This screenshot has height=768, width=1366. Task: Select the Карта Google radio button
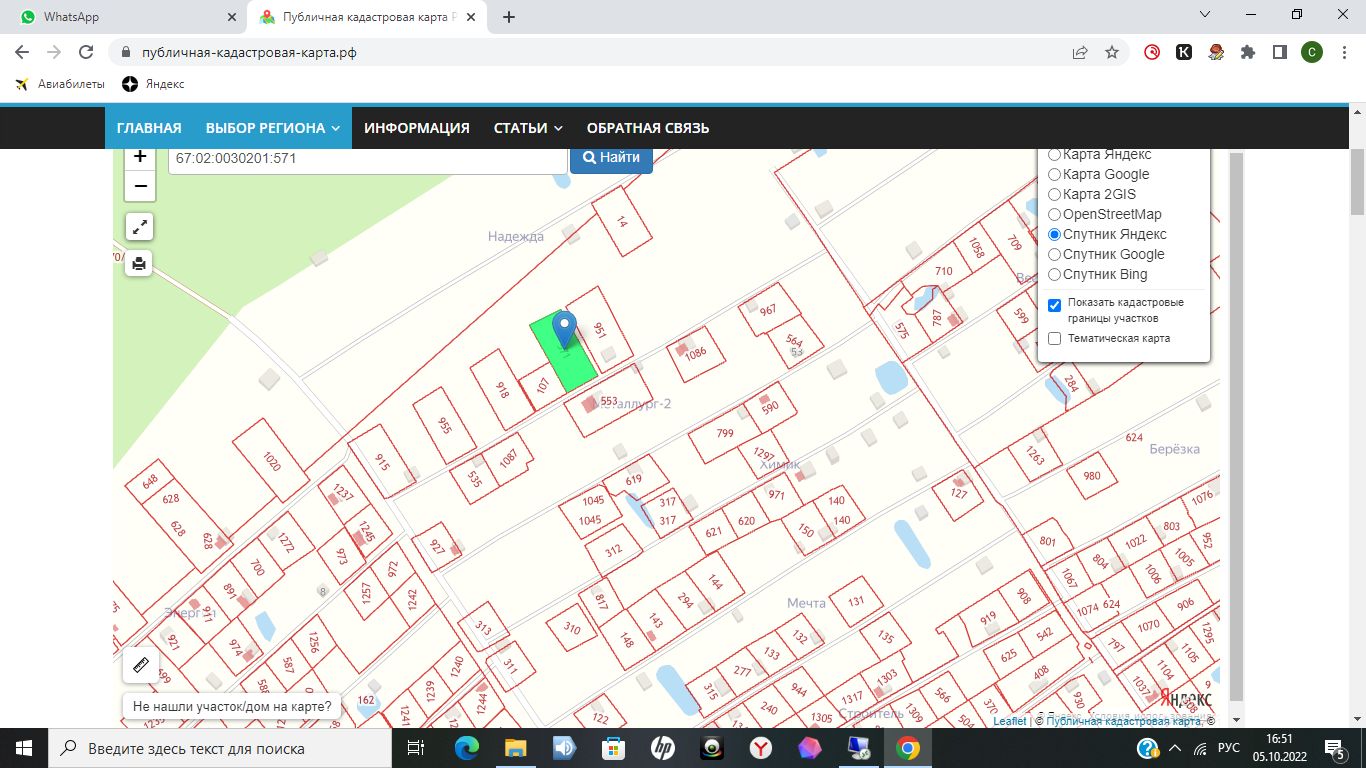click(x=1054, y=174)
